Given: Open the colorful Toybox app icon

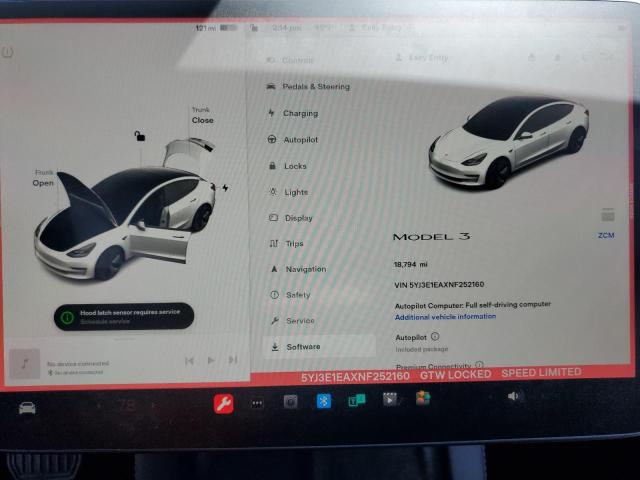Looking at the screenshot, I should point(423,398).
